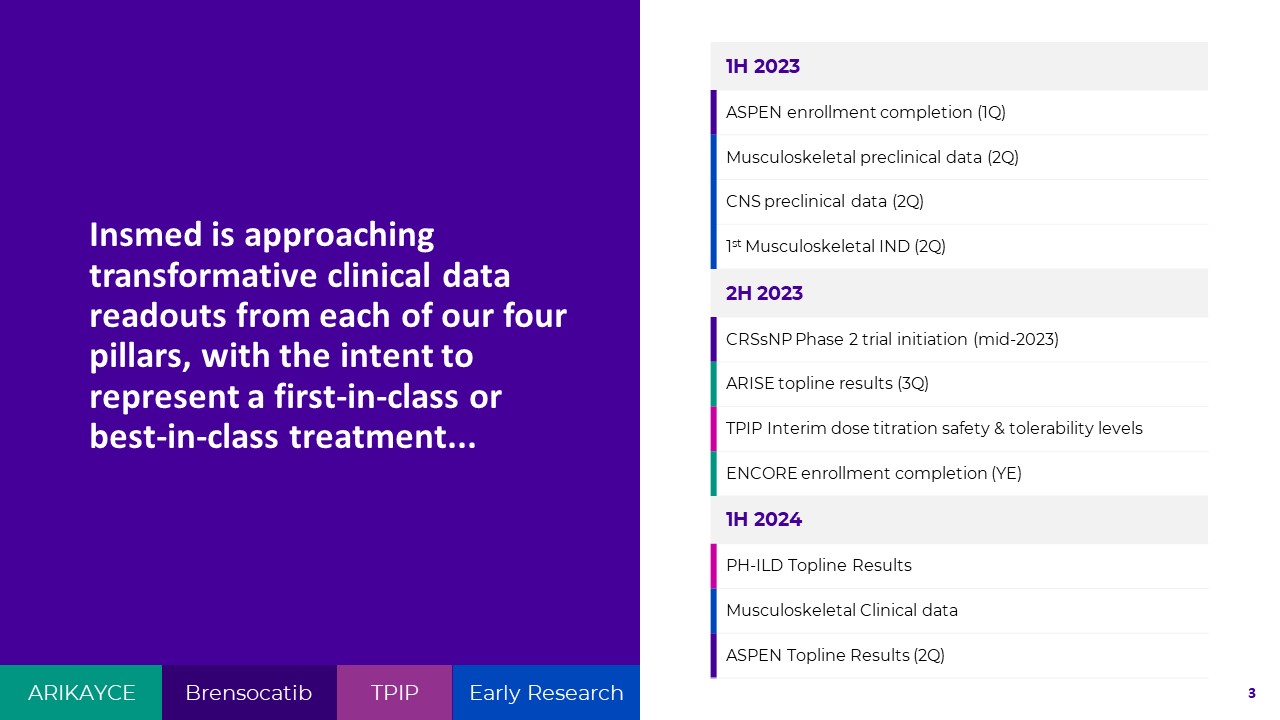Select CRSsNP Phase 2 trial initiation row
This screenshot has height=720, width=1280.
pyautogui.click(x=892, y=340)
